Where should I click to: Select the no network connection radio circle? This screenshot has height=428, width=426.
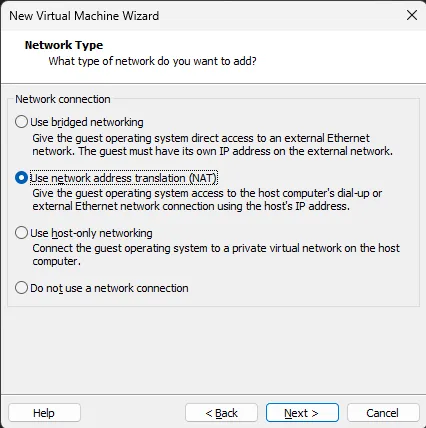[21, 288]
